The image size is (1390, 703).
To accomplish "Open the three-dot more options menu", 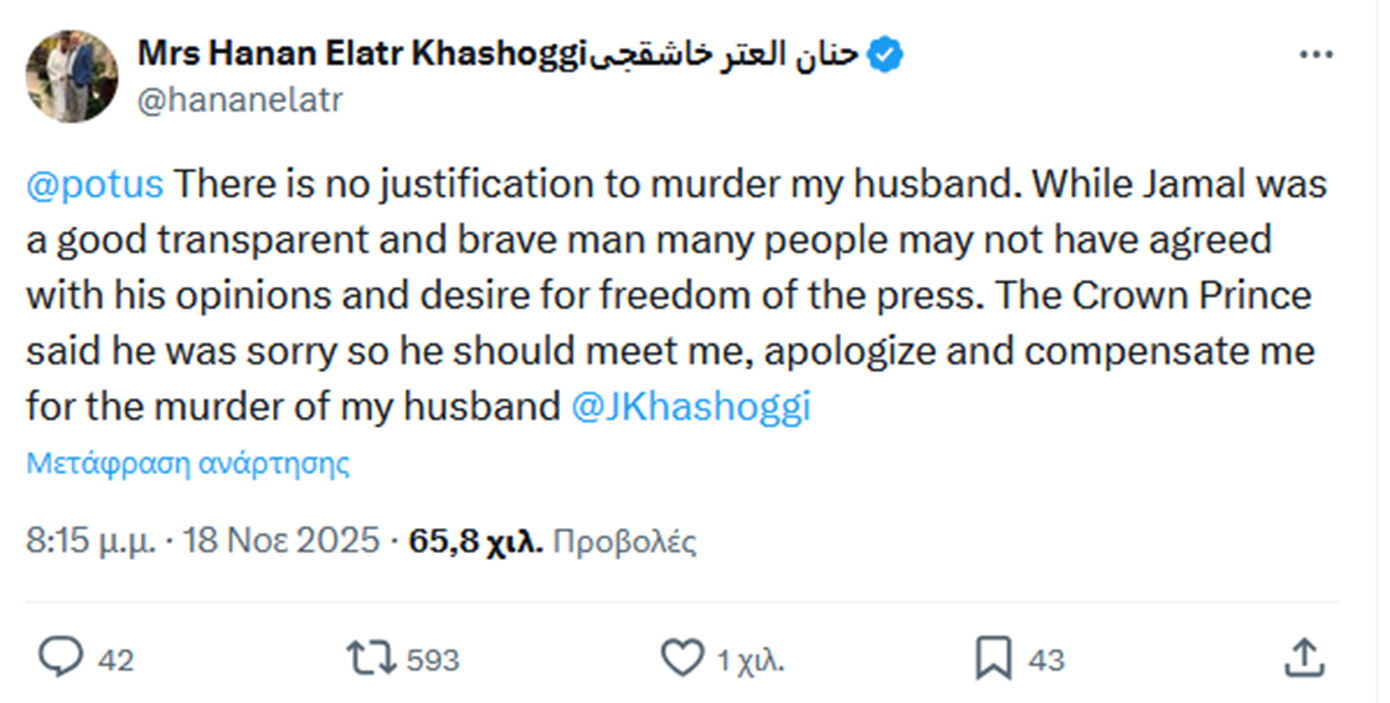I will tap(1316, 56).
